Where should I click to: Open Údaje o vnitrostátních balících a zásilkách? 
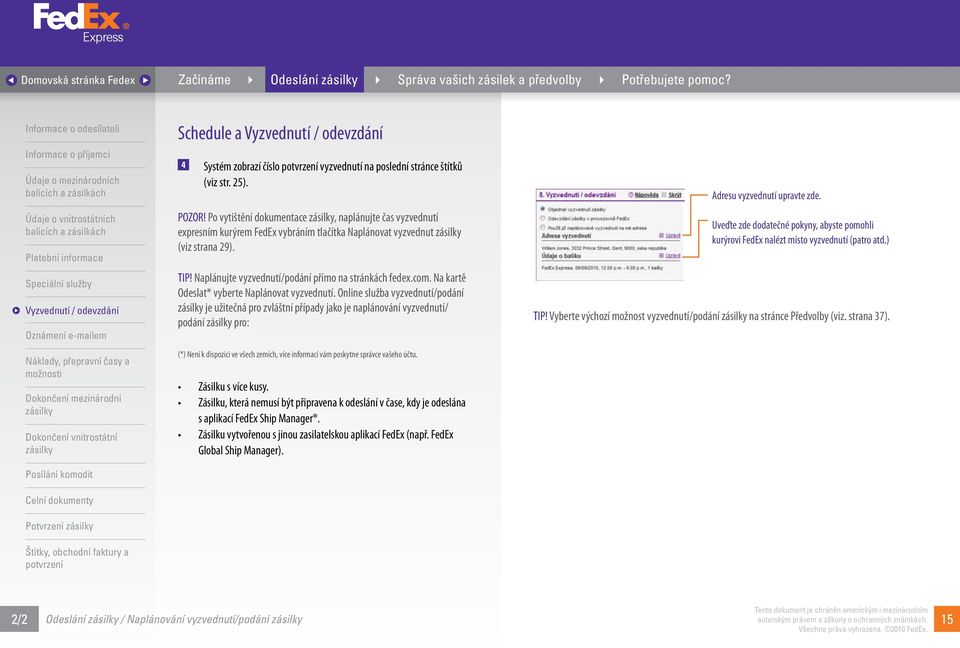click(x=70, y=225)
